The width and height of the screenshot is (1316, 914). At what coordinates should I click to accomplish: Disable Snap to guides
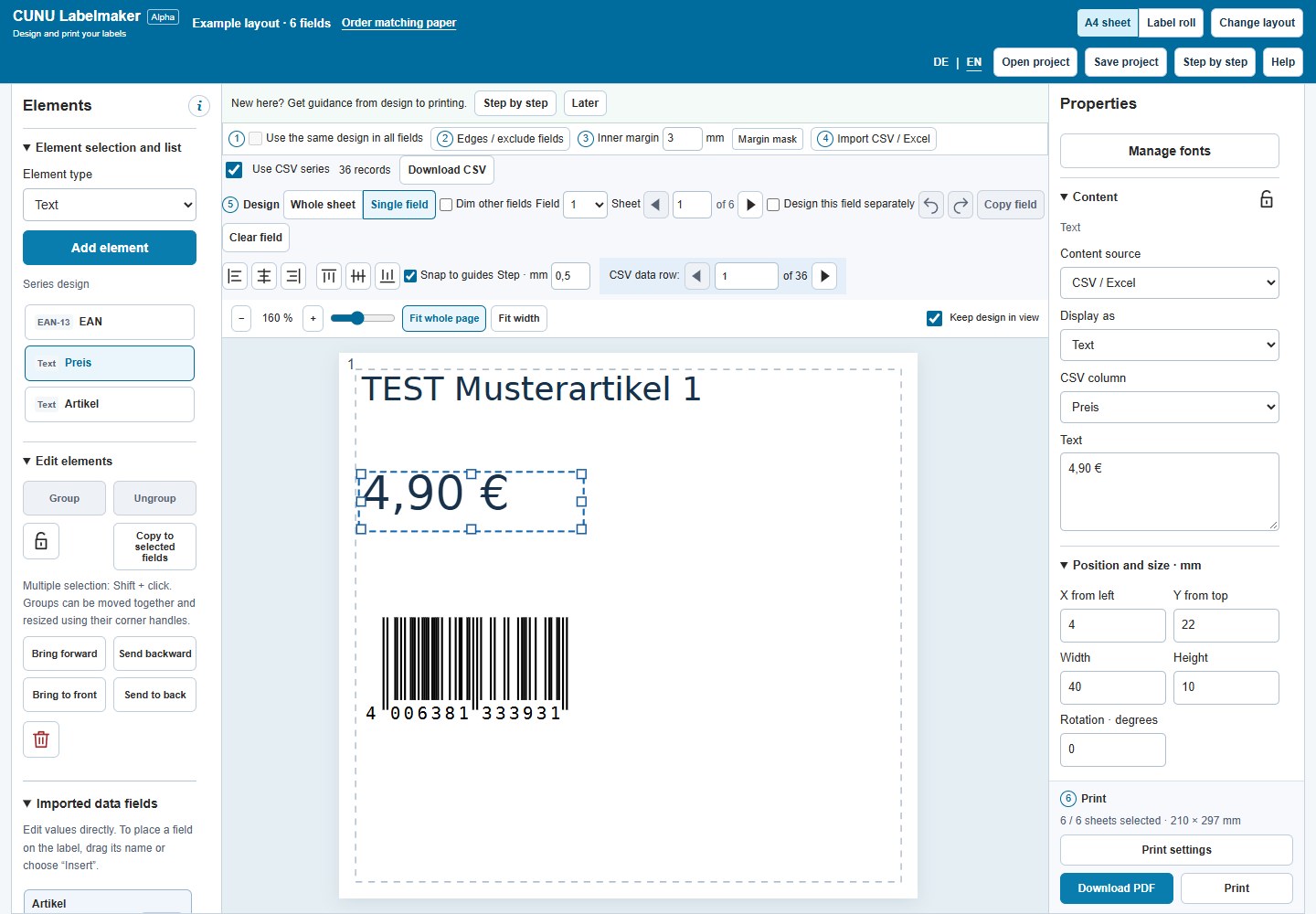(x=410, y=275)
